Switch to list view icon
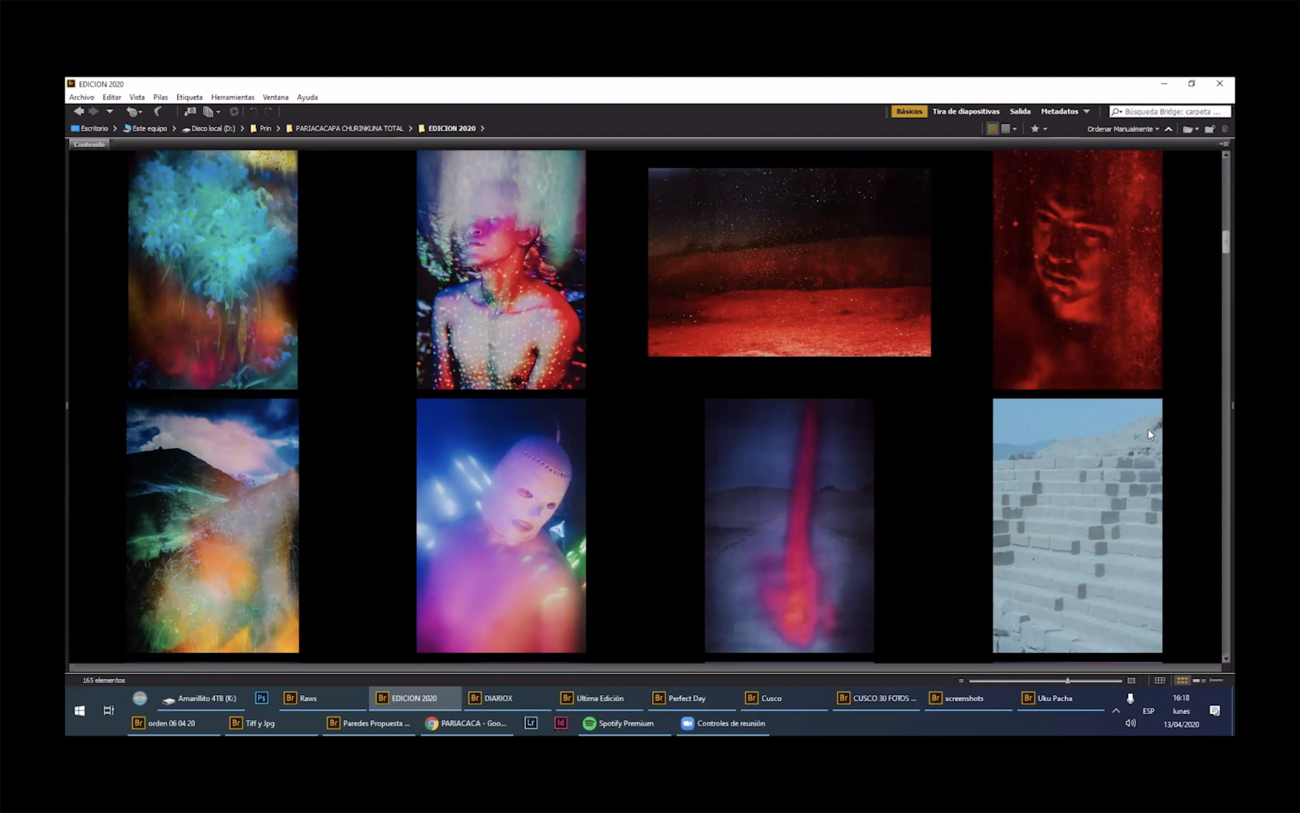1300x813 pixels. (1216, 680)
